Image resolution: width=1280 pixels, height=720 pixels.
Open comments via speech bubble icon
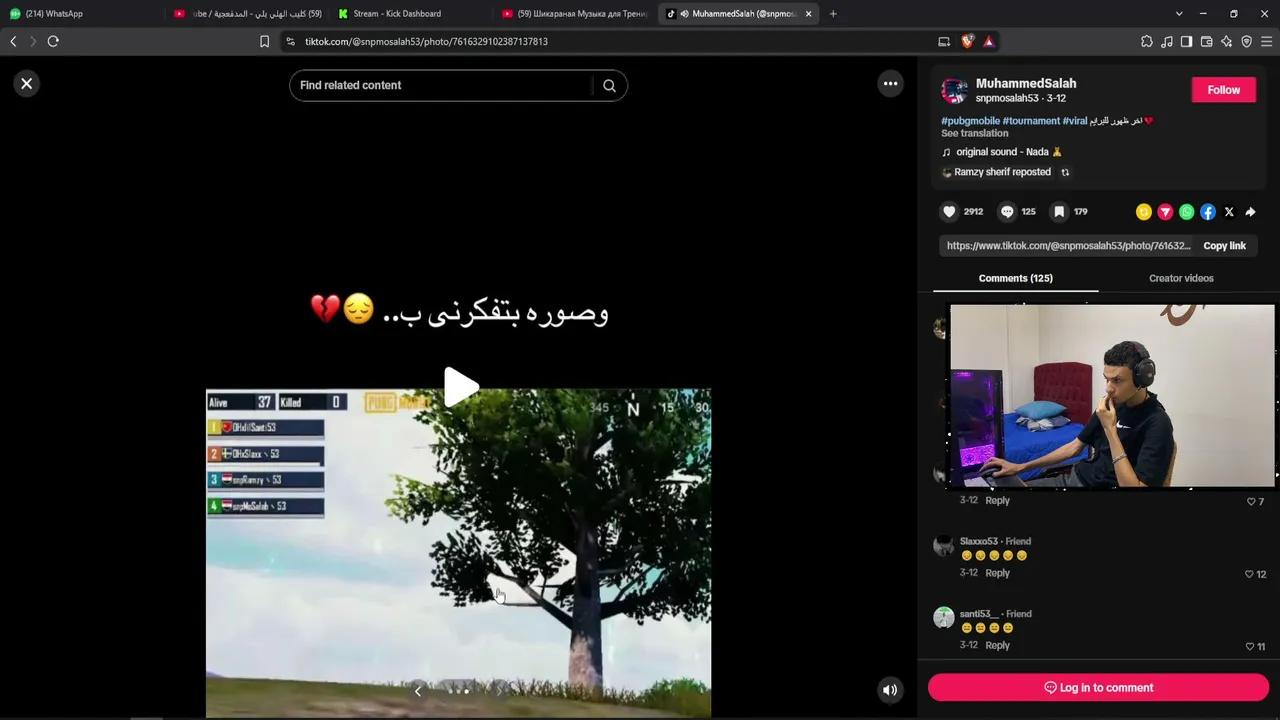(x=1007, y=212)
